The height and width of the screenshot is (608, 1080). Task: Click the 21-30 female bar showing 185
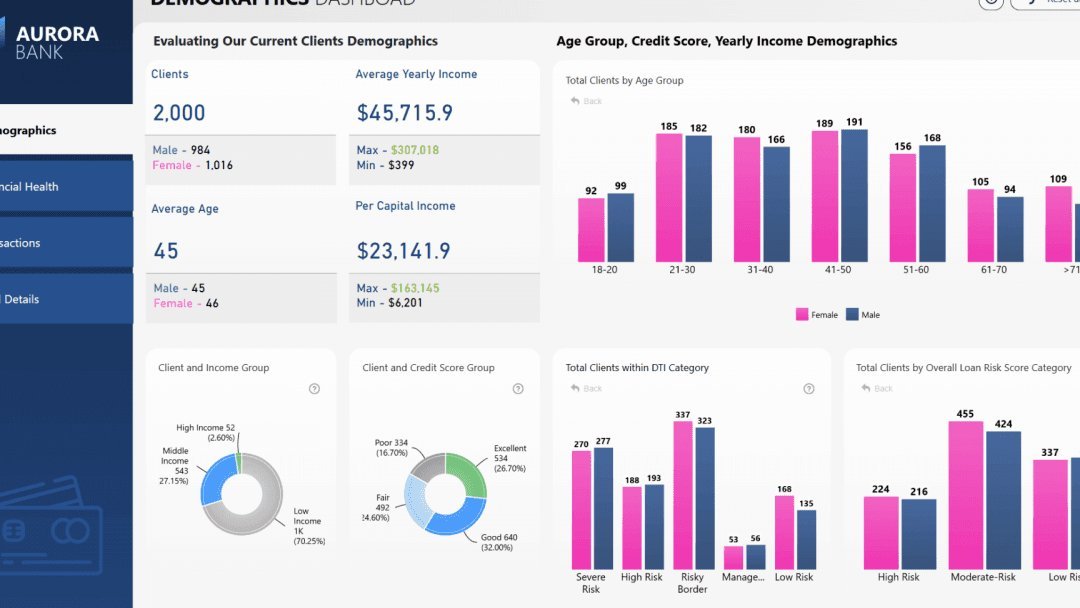(669, 198)
